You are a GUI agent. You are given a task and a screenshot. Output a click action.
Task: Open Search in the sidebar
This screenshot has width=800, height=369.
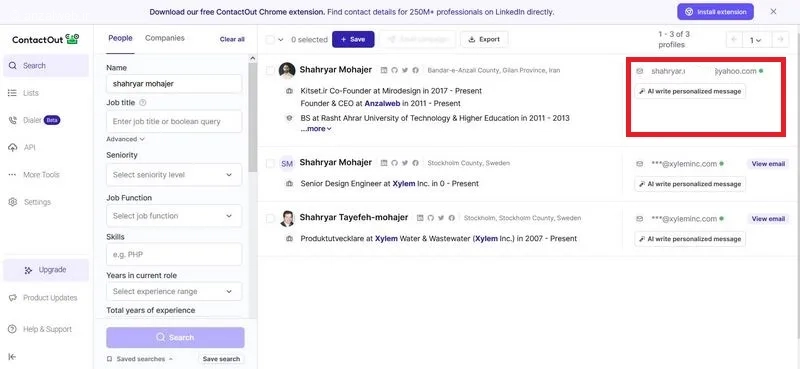pos(46,66)
